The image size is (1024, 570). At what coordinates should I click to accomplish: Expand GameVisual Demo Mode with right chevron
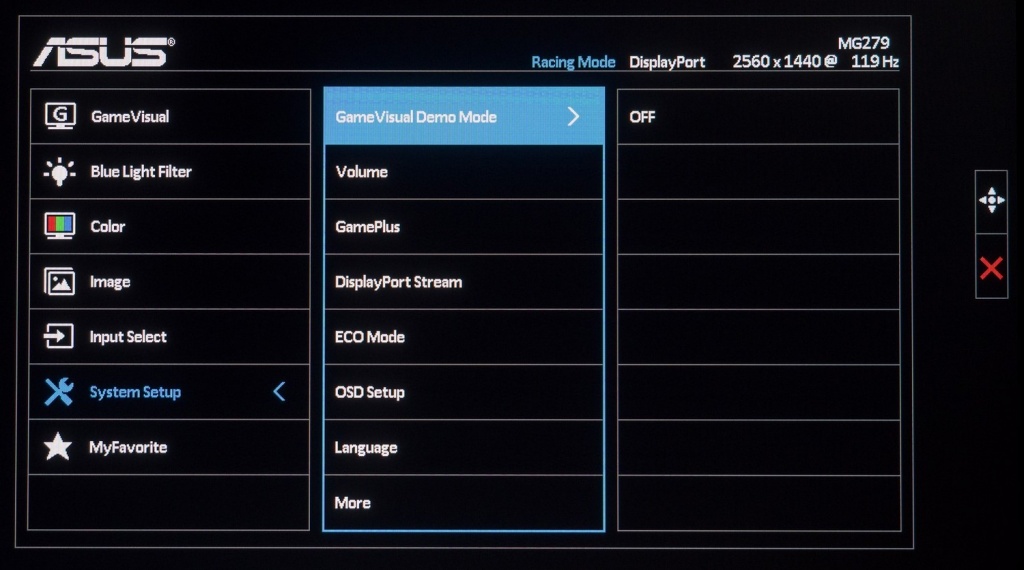coord(573,117)
